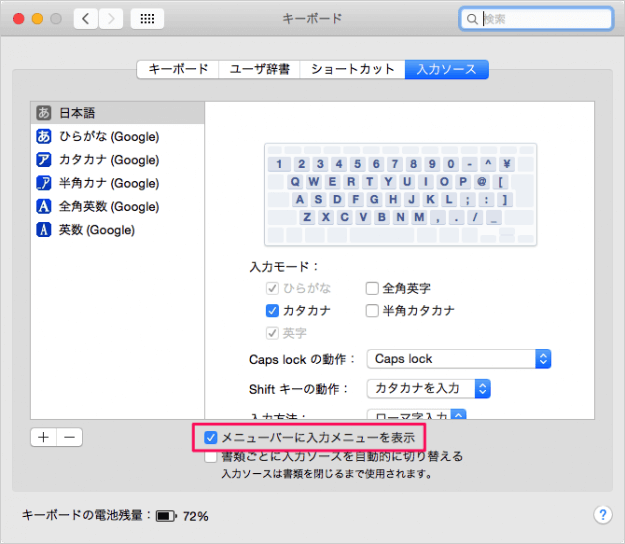Remove input source with minus button
This screenshot has width=625, height=544.
pyautogui.click(x=70, y=437)
